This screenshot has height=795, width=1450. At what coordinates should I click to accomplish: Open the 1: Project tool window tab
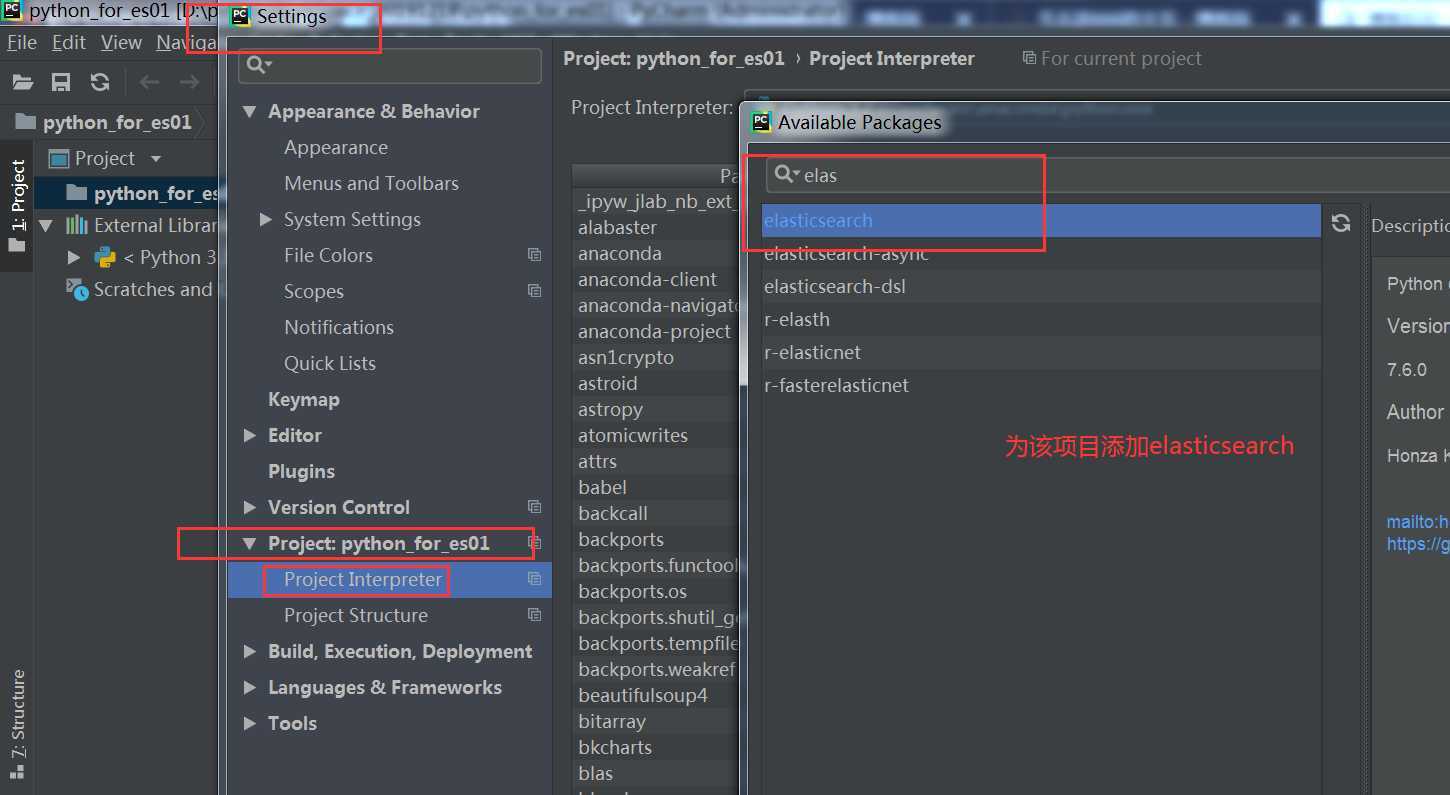pos(17,205)
